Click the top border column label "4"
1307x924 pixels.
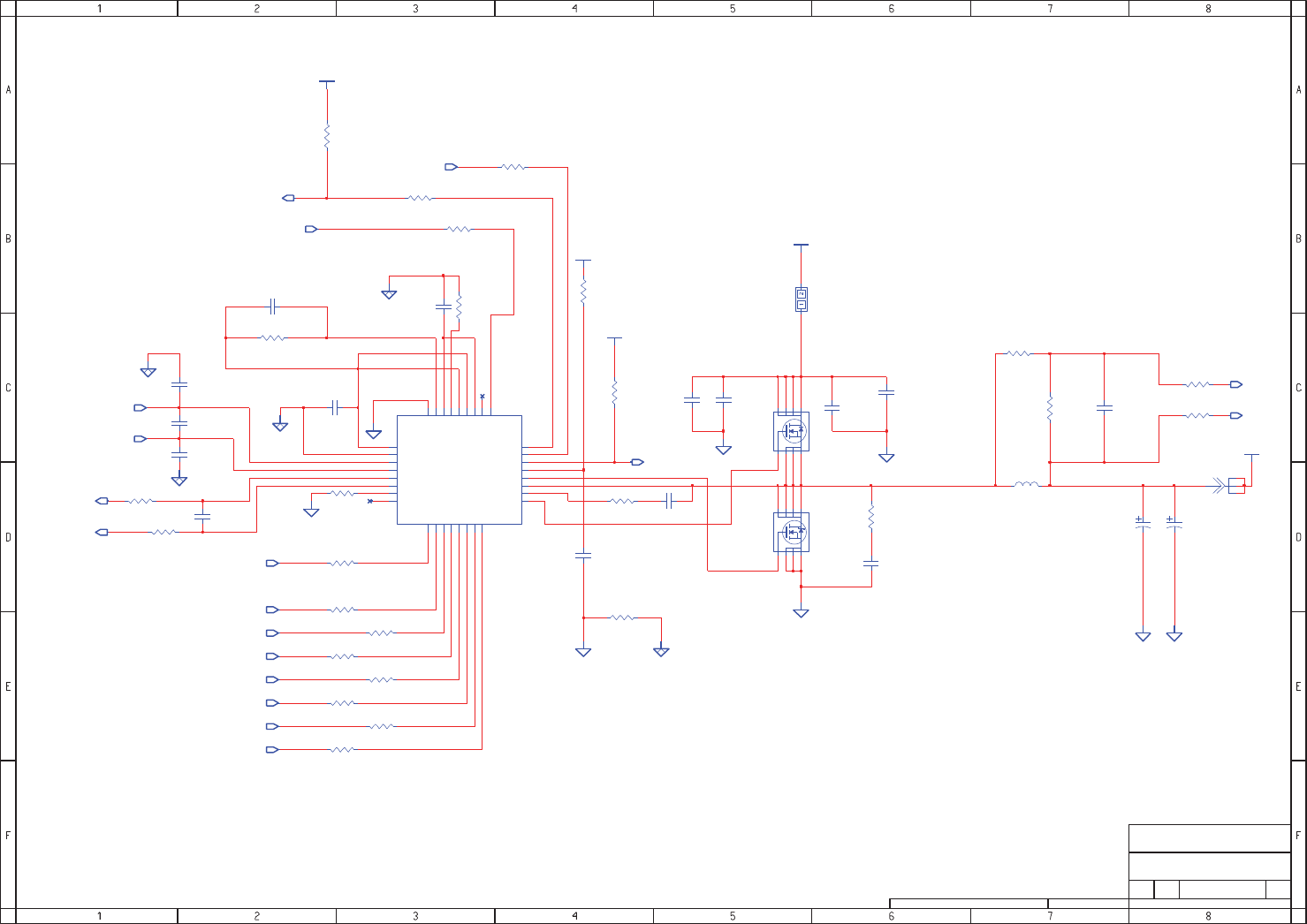[574, 8]
